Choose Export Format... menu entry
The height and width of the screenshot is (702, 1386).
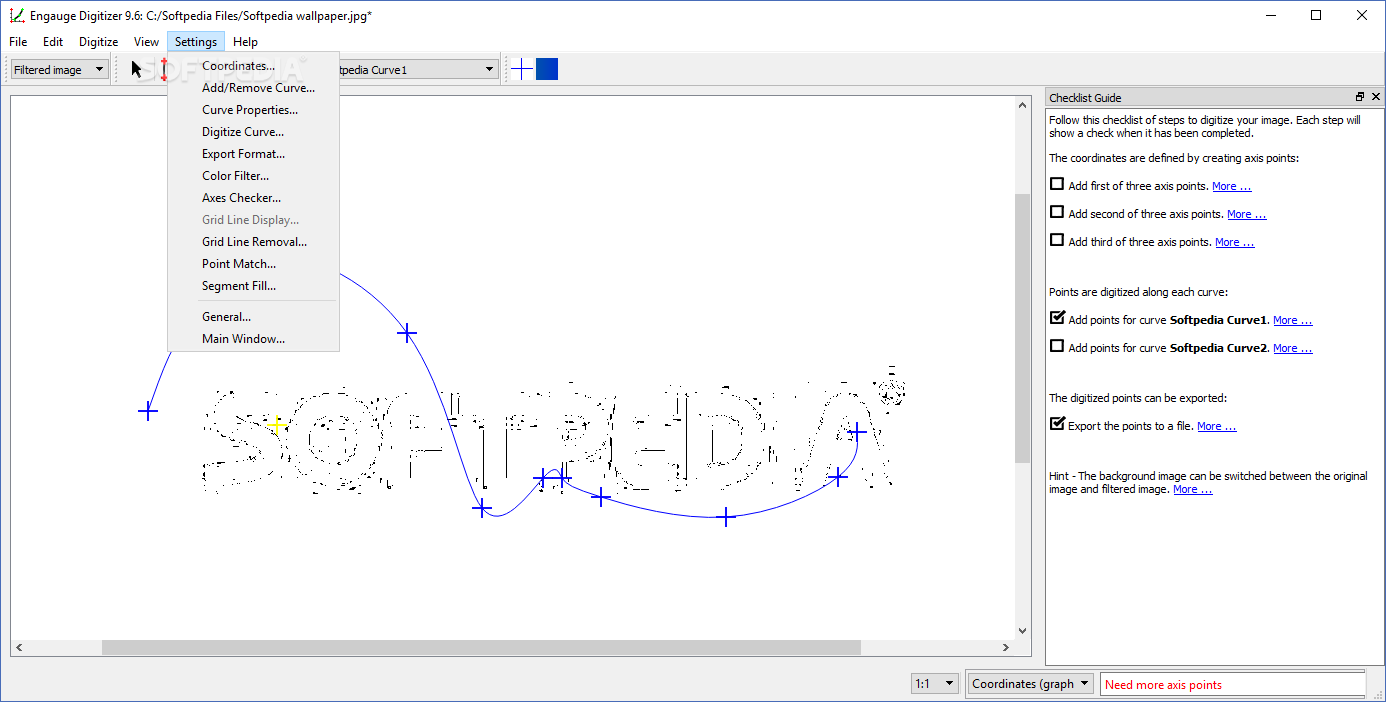(x=254, y=154)
